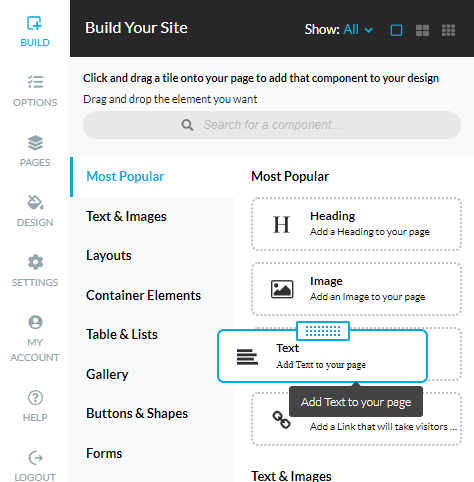
Task: Open the Settings gear icon
Action: pyautogui.click(x=35, y=262)
